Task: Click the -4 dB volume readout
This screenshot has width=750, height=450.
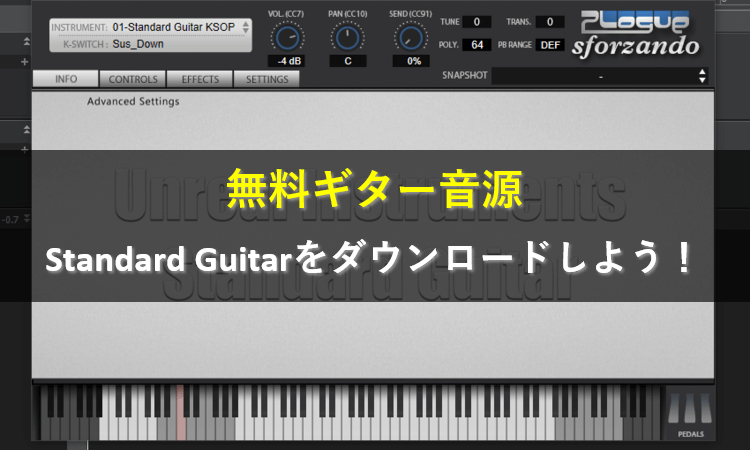Action: [x=288, y=61]
